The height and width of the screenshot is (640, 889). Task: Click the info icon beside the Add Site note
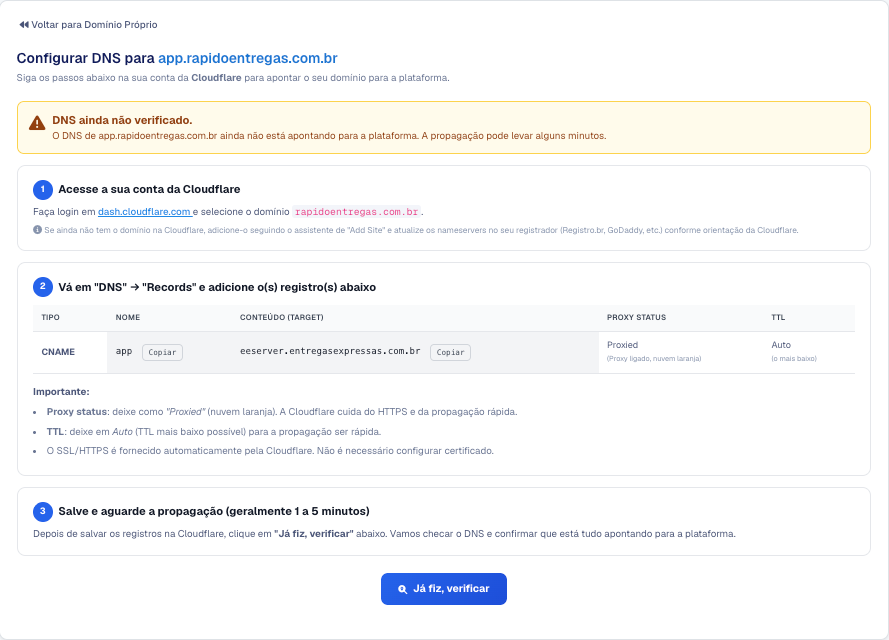(37, 230)
